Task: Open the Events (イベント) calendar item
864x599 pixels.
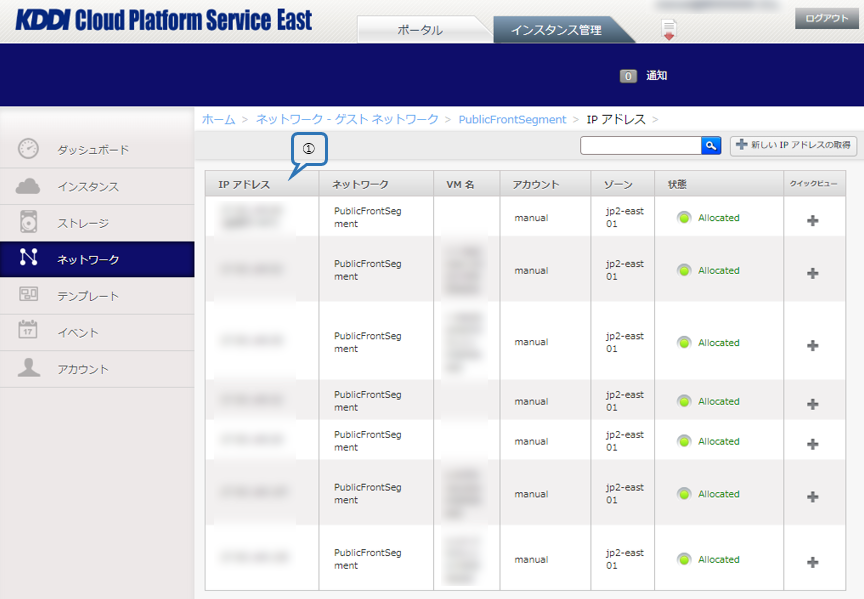Action: coord(77,332)
